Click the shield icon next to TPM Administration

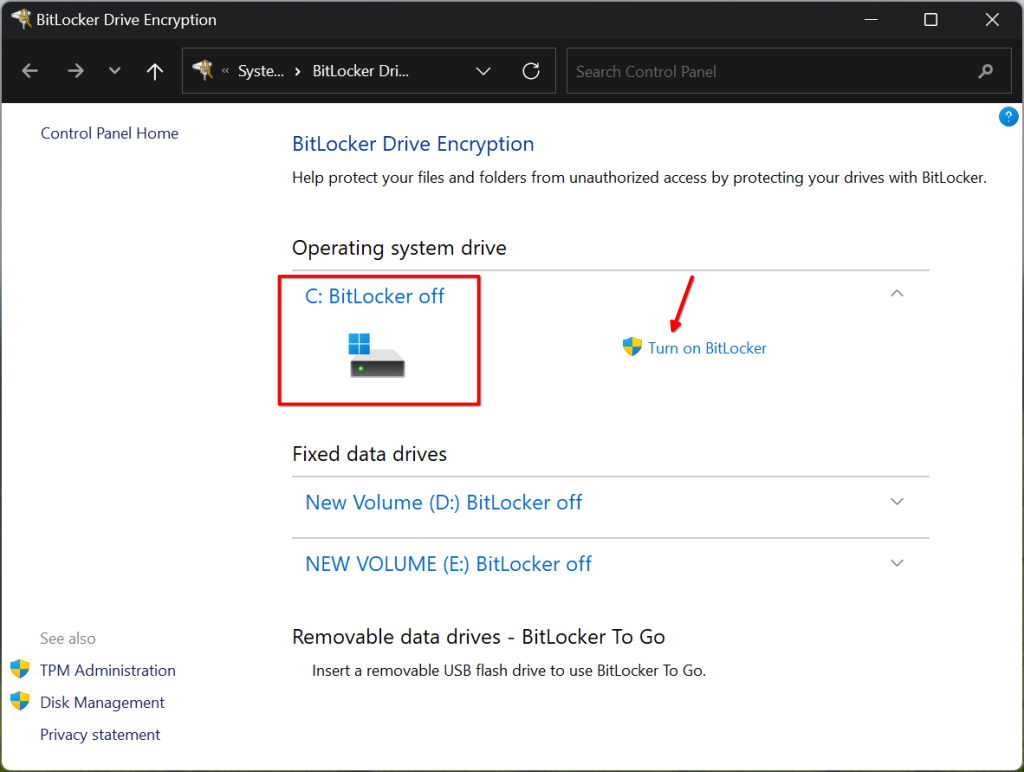click(20, 669)
